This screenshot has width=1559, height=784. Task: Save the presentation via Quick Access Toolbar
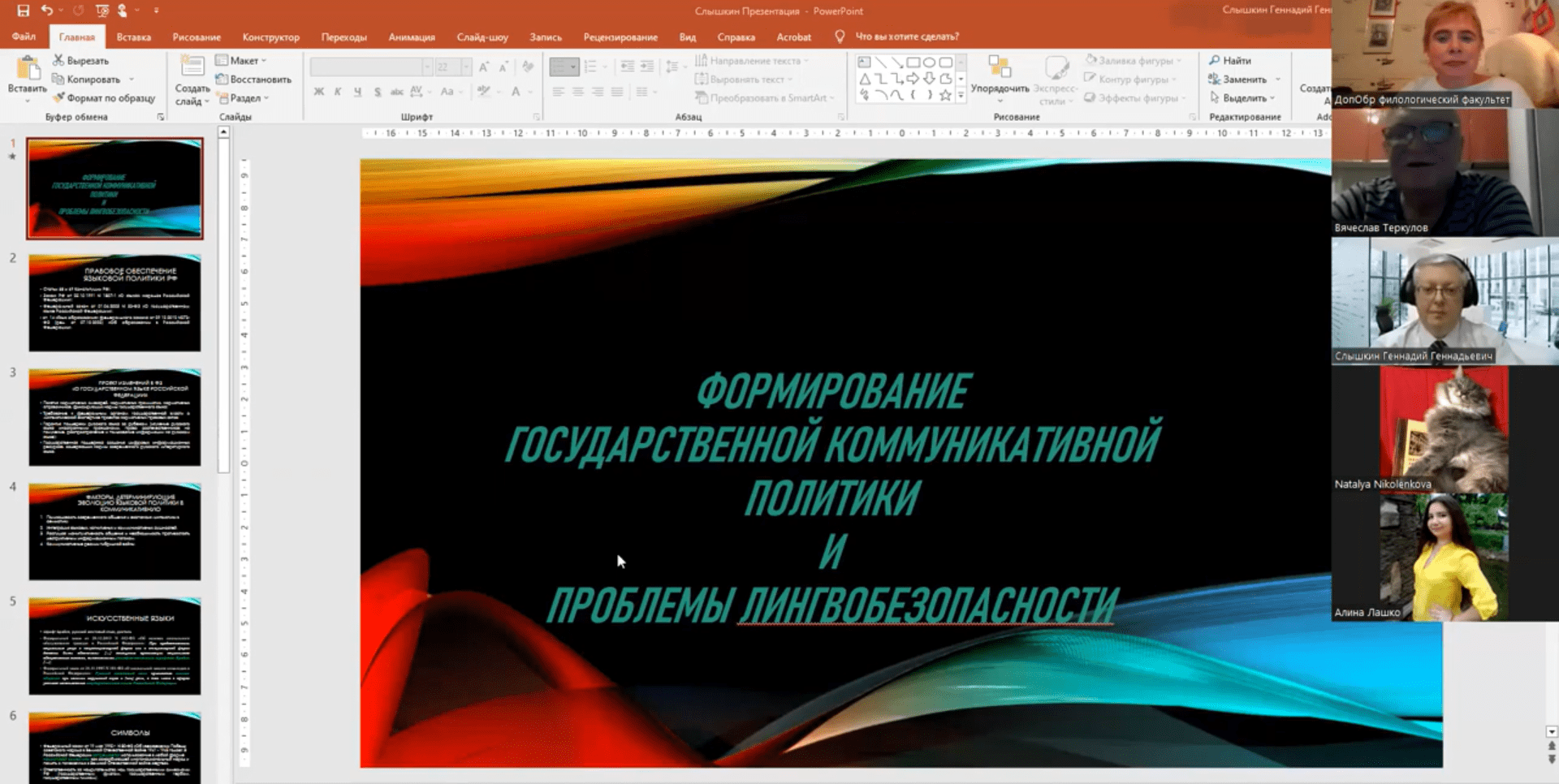[x=22, y=11]
